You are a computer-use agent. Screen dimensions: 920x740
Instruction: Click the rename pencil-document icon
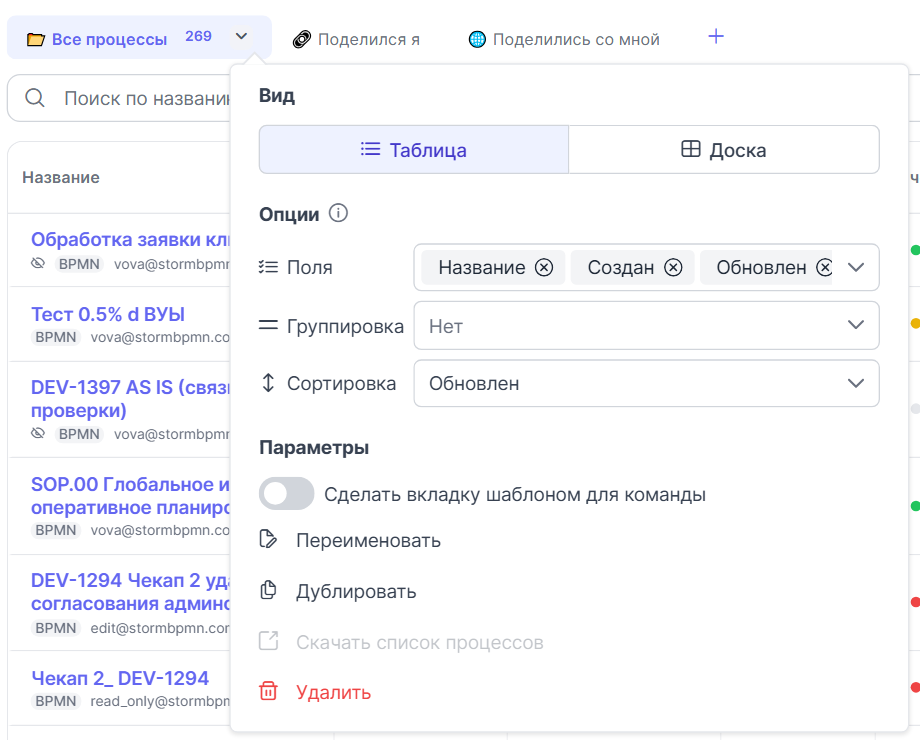268,539
